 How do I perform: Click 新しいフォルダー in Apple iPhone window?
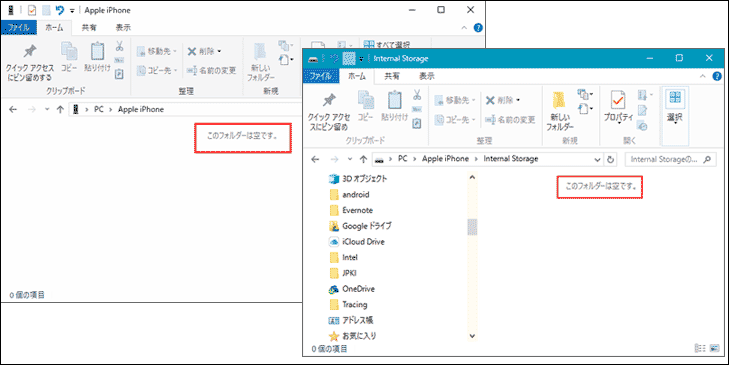click(261, 63)
